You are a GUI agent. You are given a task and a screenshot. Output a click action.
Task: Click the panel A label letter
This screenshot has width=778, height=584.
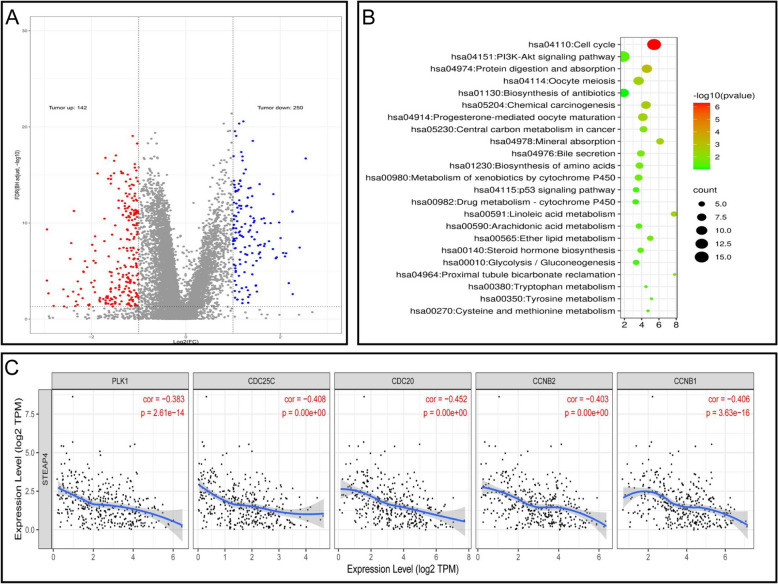point(12,18)
